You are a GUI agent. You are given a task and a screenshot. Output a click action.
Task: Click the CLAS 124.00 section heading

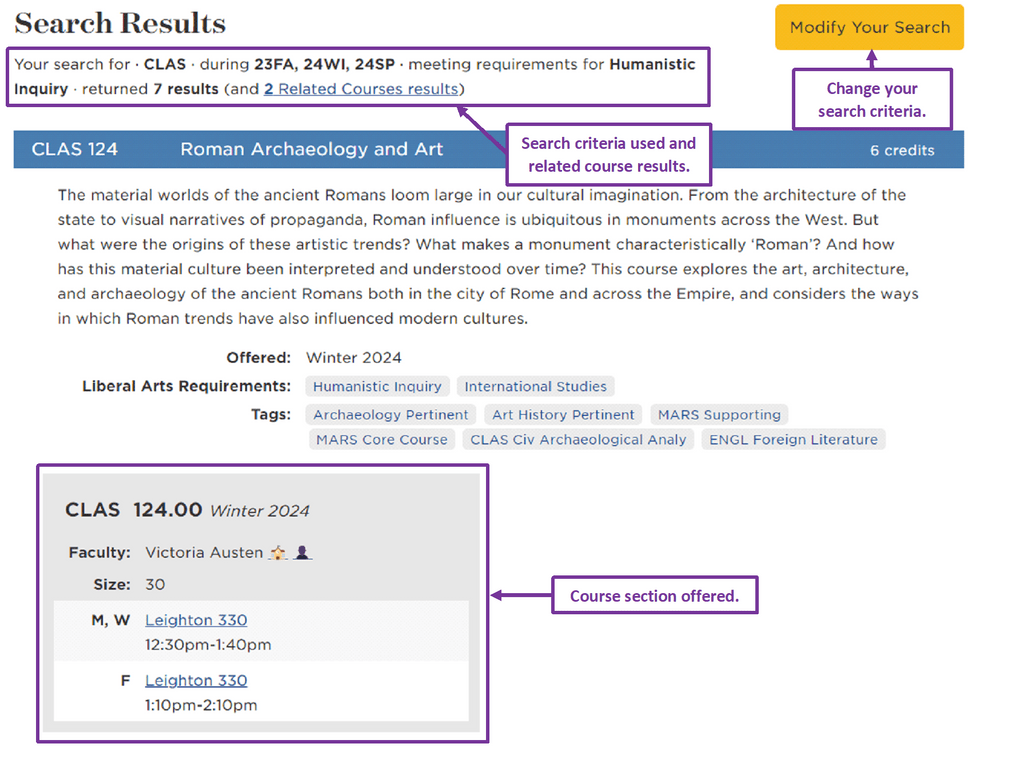pos(133,510)
